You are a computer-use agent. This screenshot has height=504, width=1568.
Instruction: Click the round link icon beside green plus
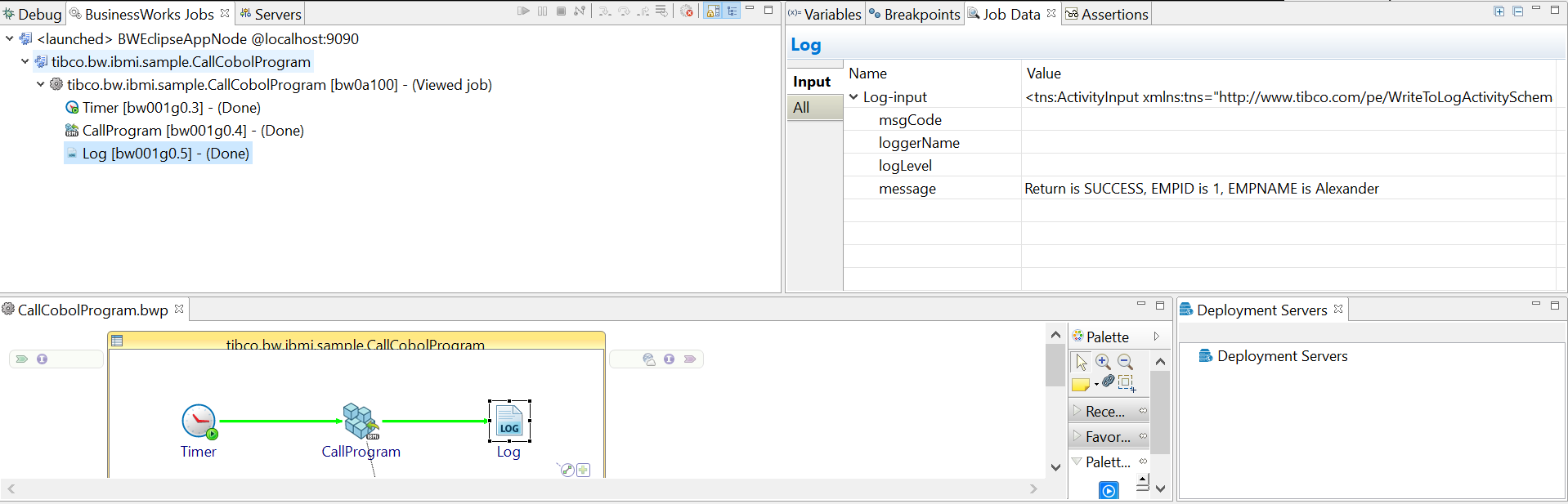(567, 470)
